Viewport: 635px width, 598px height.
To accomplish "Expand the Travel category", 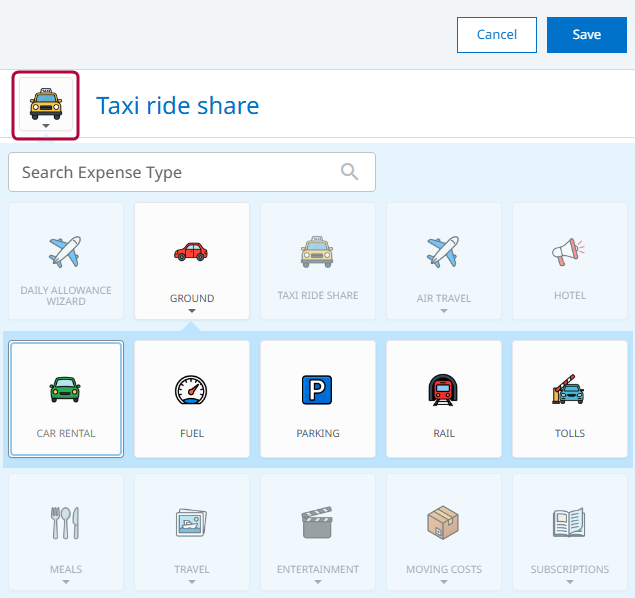I will coord(192,535).
